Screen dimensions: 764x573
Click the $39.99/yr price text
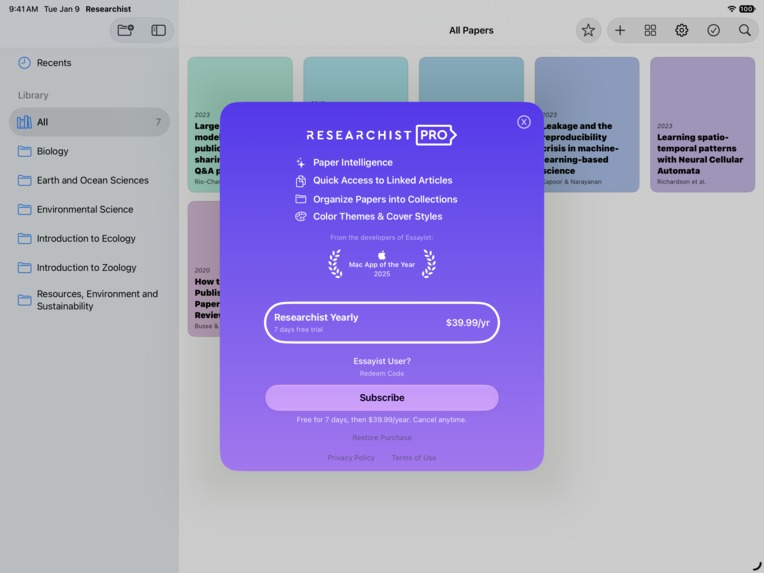[467, 323]
